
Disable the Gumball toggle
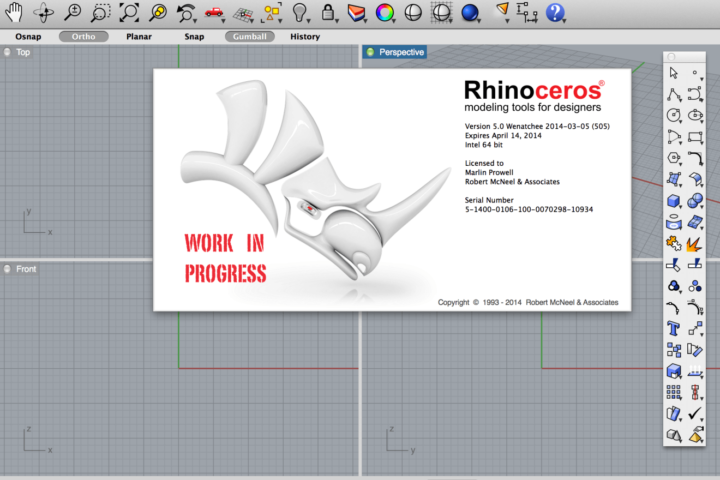250,37
